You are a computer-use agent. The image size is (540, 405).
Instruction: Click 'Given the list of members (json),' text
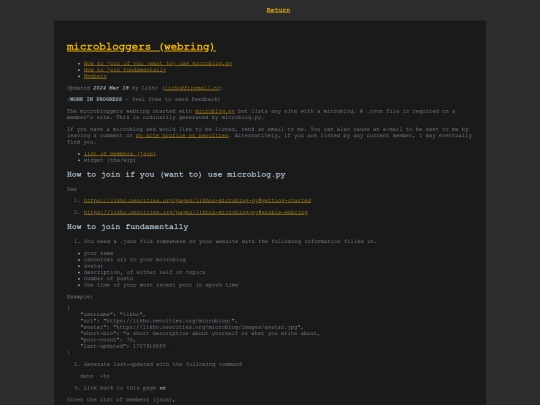click(121, 400)
